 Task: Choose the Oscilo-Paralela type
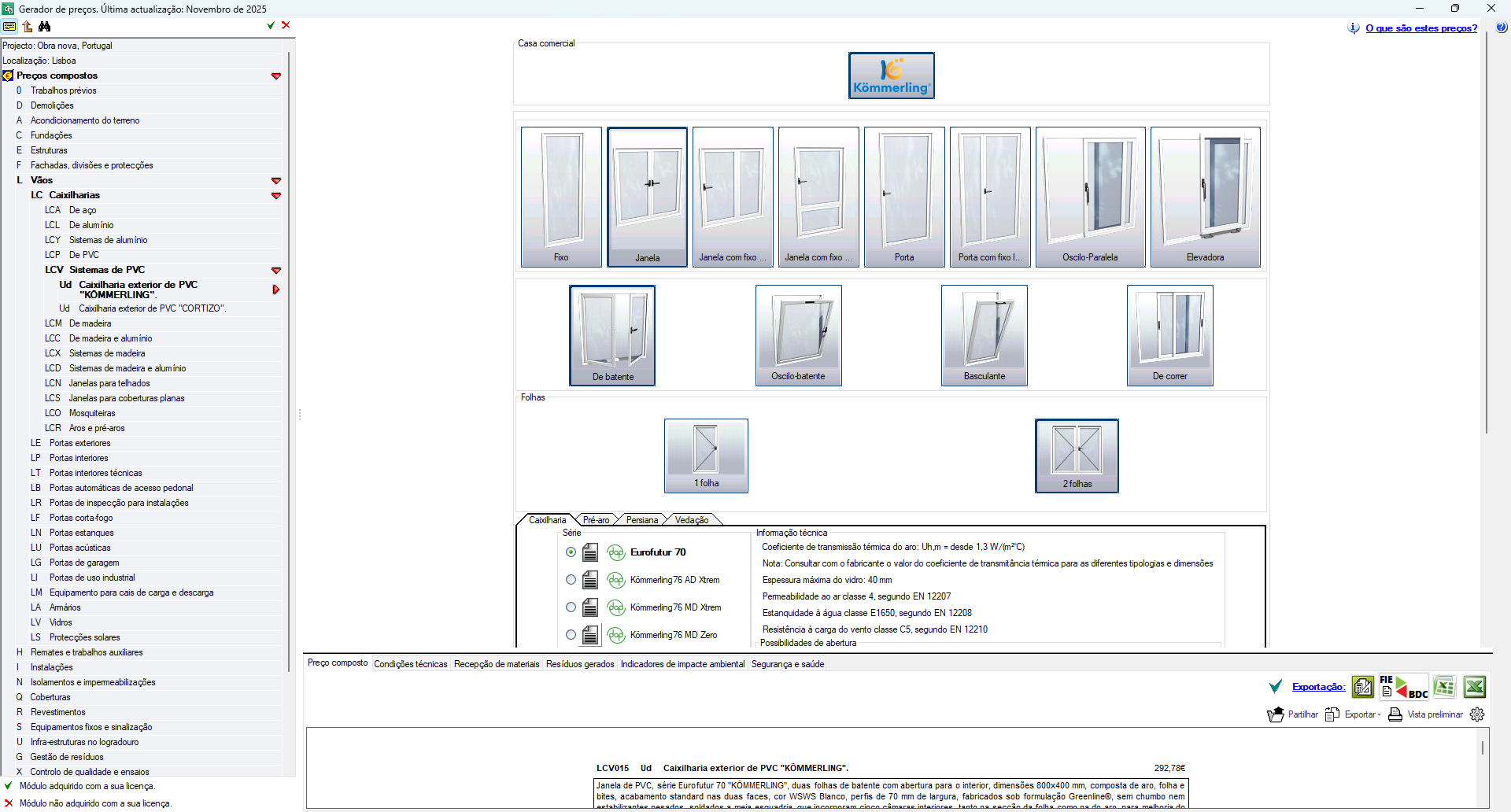coord(1090,197)
